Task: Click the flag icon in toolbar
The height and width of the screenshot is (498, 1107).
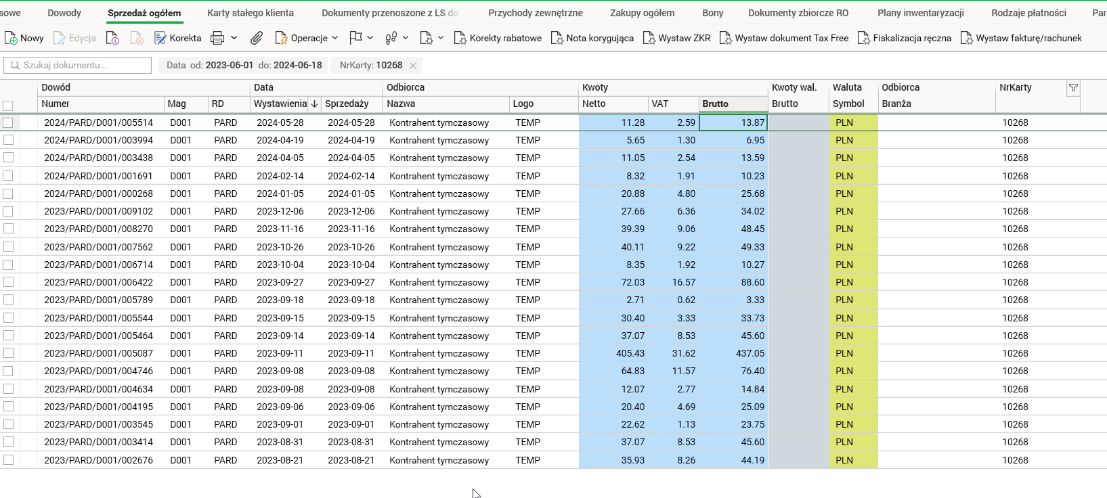Action: point(355,38)
